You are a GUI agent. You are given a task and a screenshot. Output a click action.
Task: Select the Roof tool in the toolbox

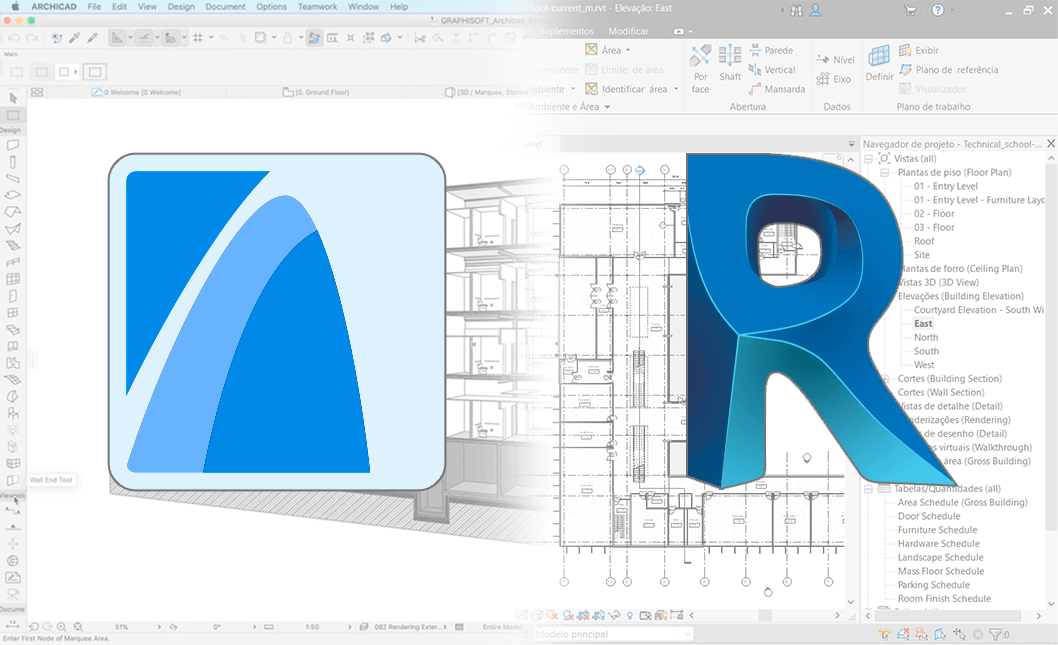13,212
